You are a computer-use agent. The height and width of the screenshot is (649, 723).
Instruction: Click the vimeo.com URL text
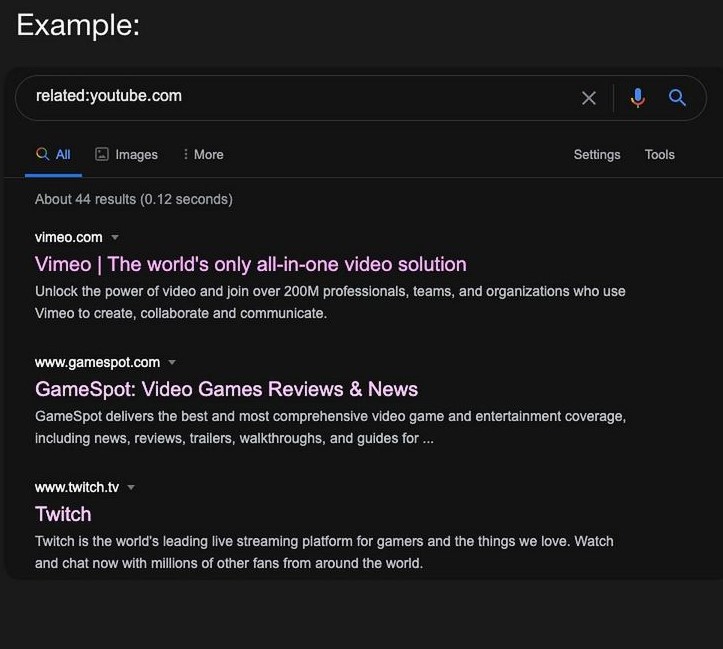click(69, 237)
